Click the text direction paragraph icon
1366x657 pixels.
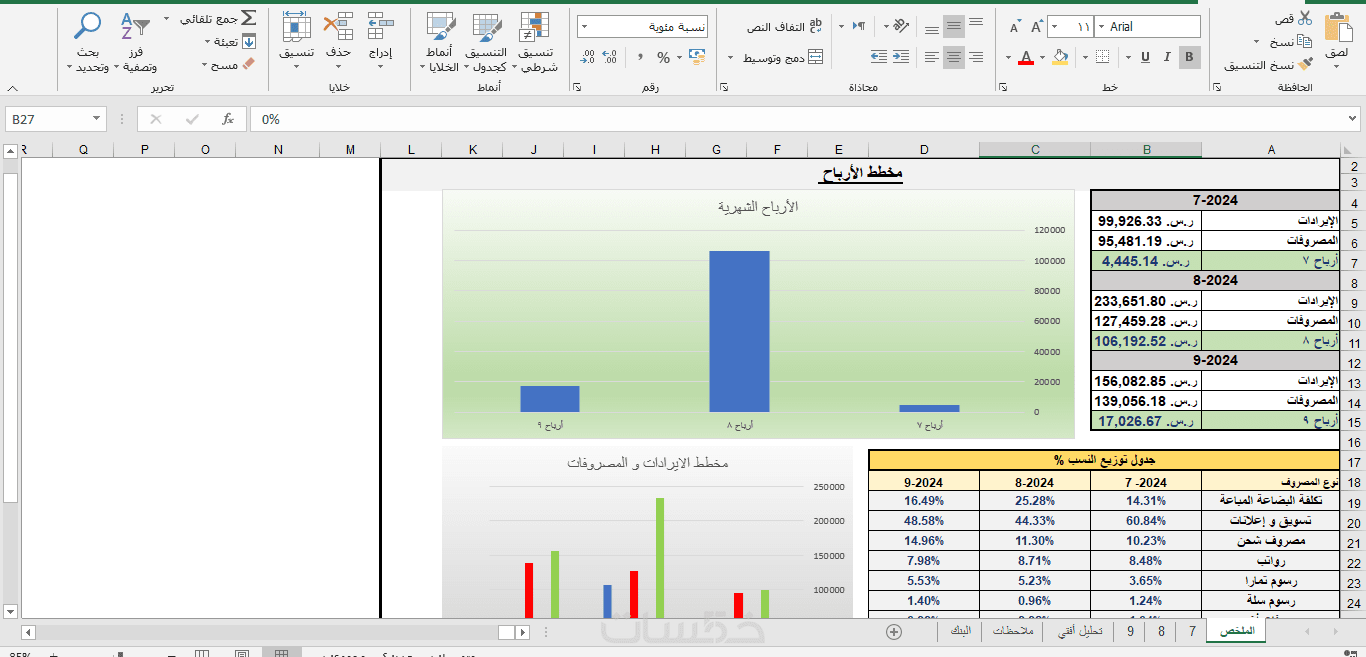point(859,27)
